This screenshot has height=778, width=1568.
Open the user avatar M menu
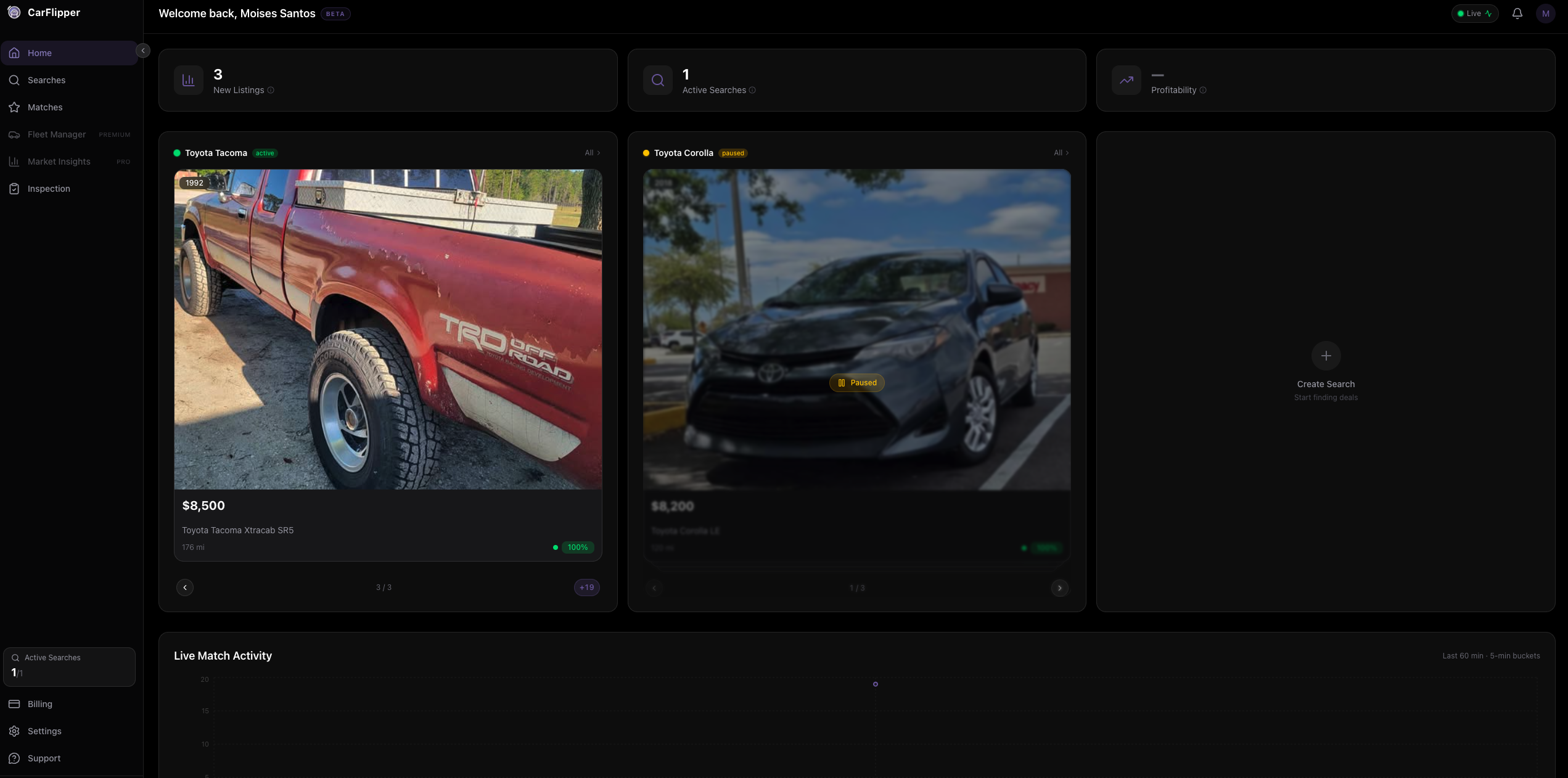click(x=1545, y=14)
